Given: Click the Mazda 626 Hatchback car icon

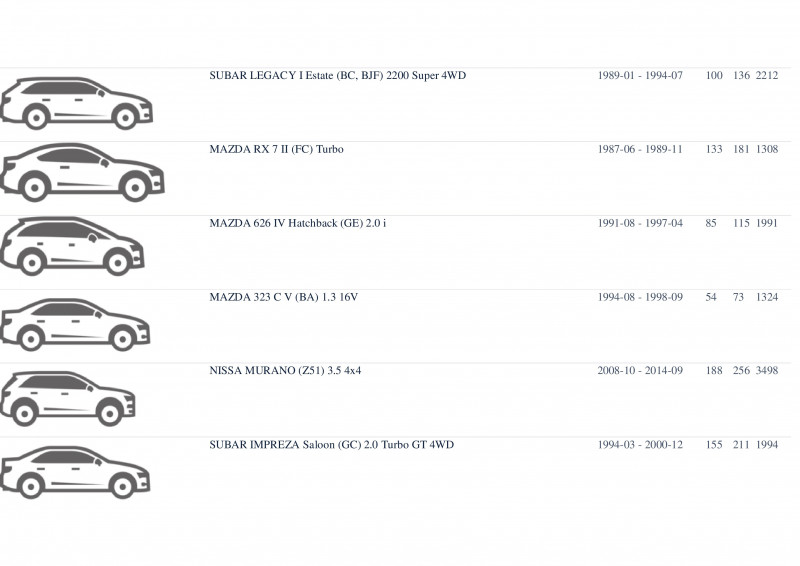Looking at the screenshot, I should click(72, 247).
